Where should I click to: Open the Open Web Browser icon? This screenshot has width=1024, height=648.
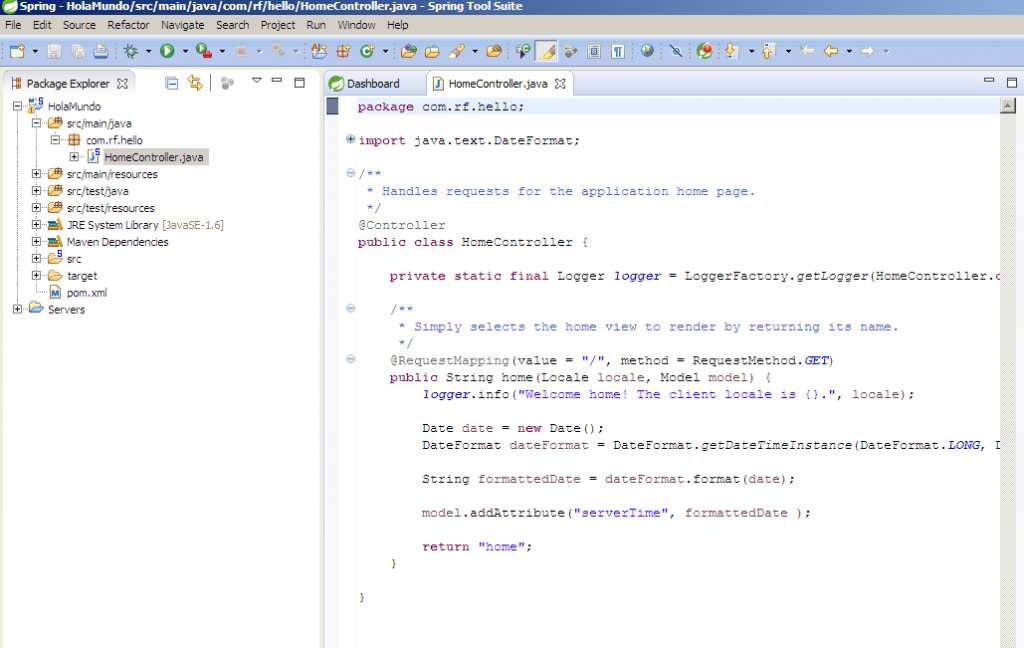(648, 50)
